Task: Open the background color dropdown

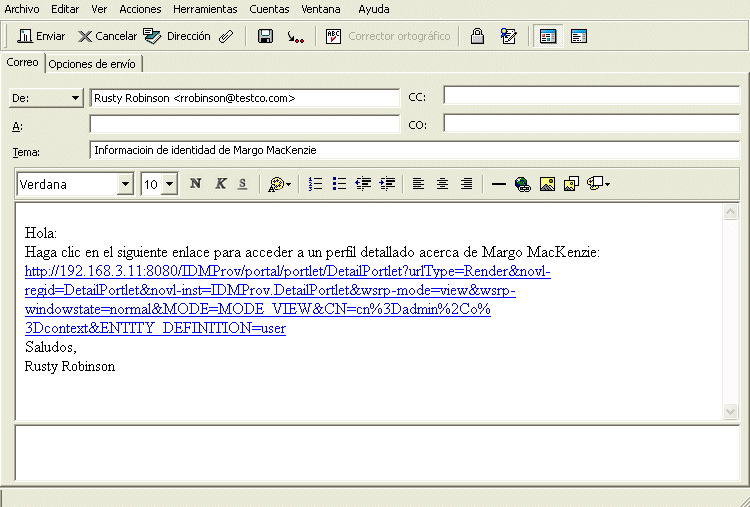Action: (x=598, y=184)
